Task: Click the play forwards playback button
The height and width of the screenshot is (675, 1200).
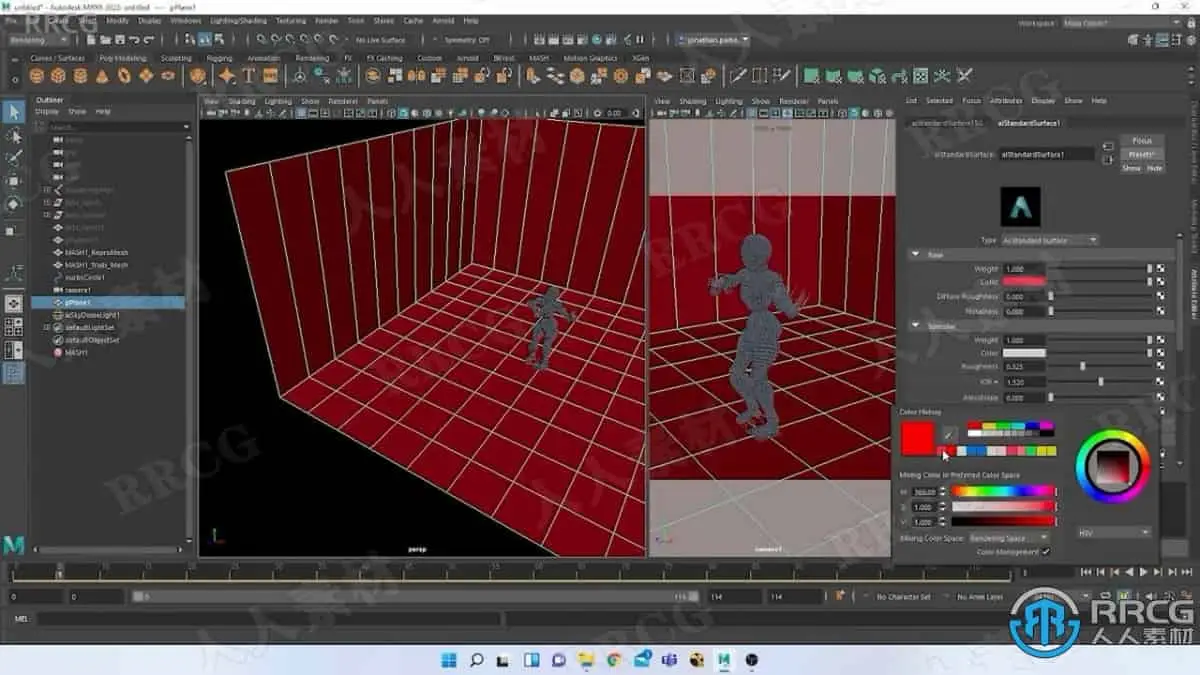Action: coord(1144,572)
